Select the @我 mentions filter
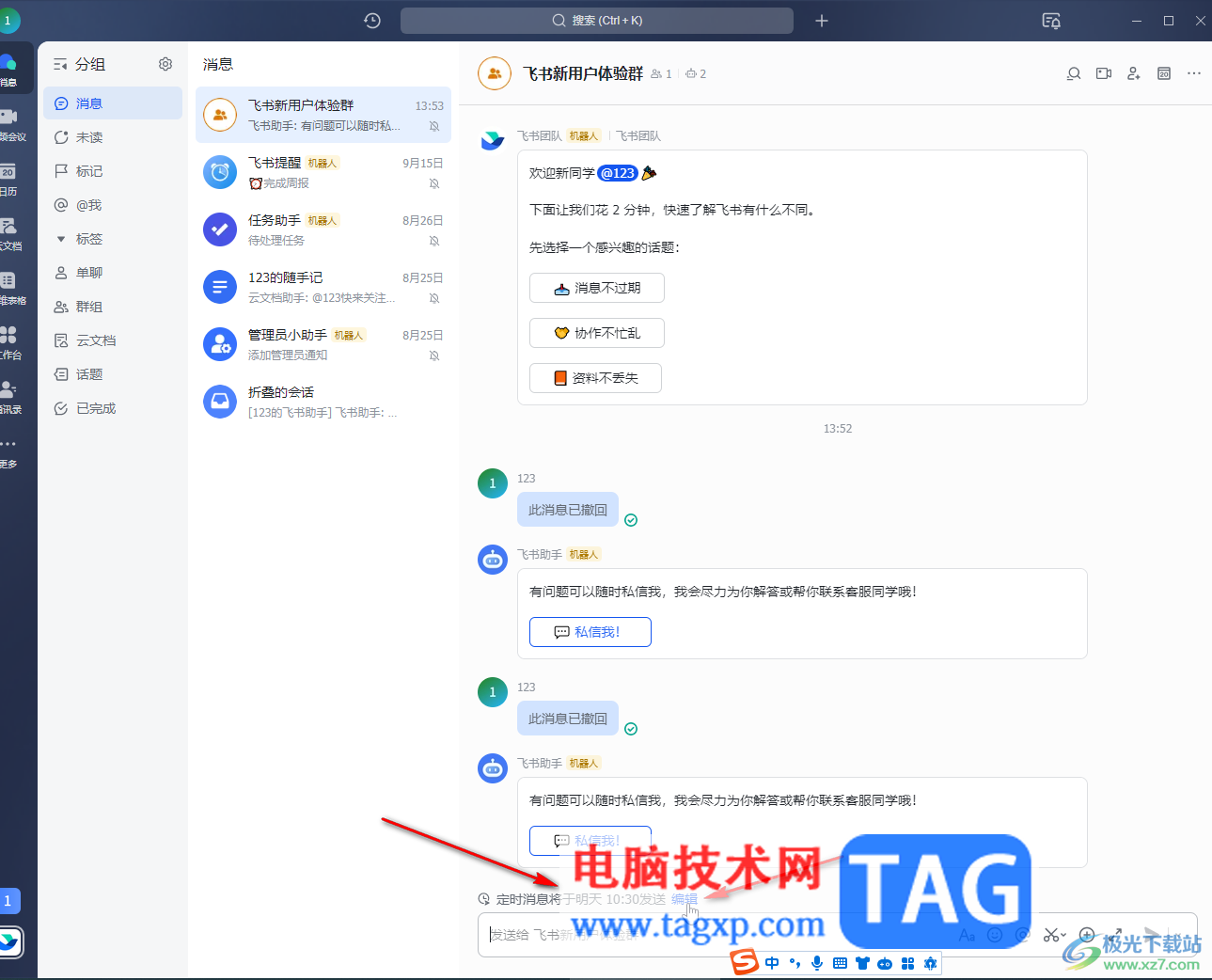 [x=113, y=205]
